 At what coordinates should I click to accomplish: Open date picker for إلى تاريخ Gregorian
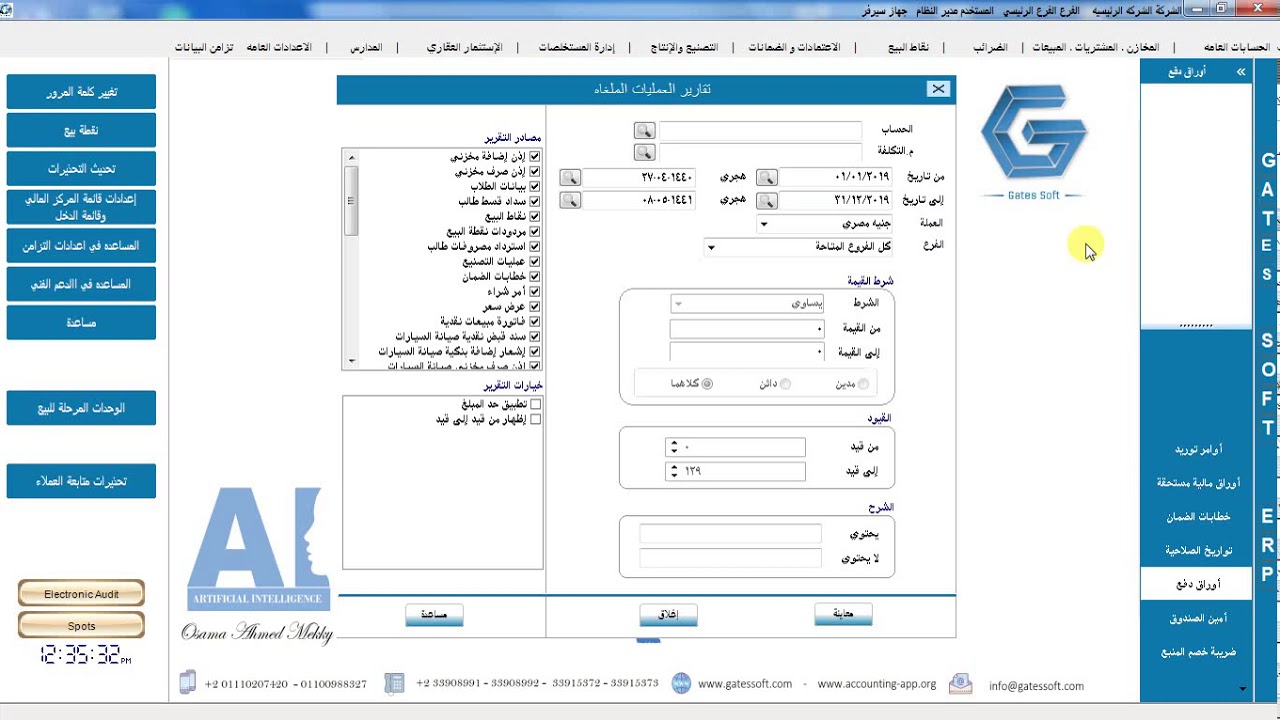(x=767, y=200)
